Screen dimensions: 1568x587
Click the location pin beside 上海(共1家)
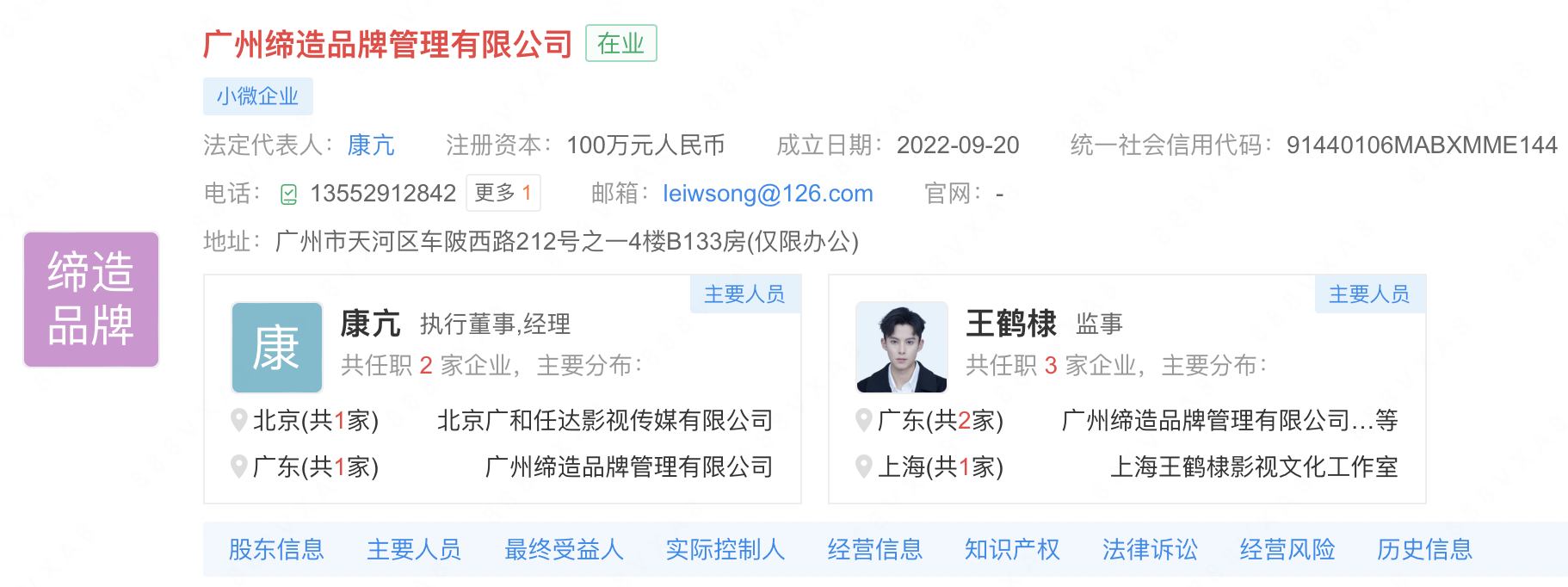tap(864, 467)
